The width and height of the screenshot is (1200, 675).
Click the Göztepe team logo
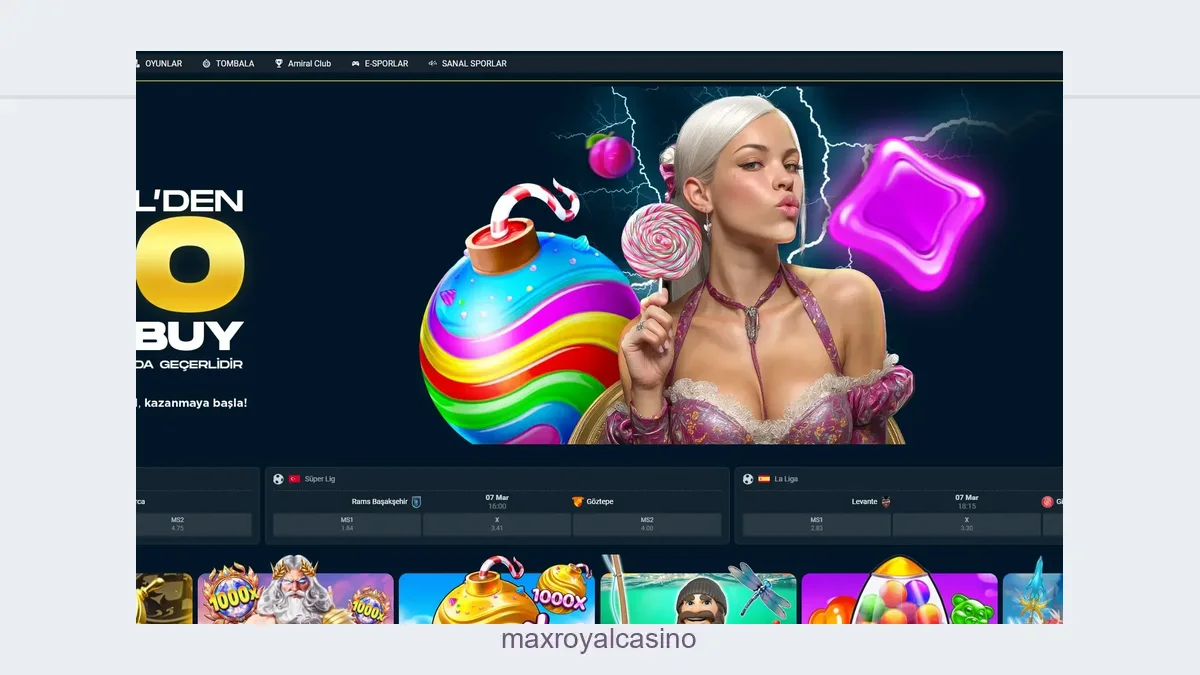click(577, 501)
